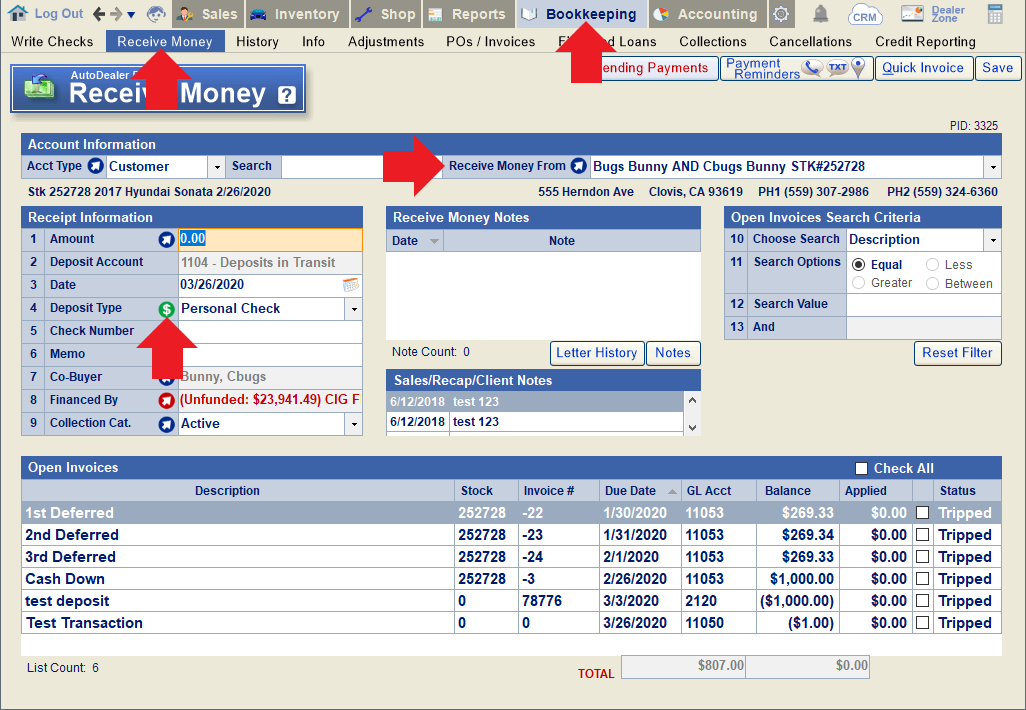The image size is (1026, 710).
Task: Click the Quick Invoice button
Action: [923, 68]
